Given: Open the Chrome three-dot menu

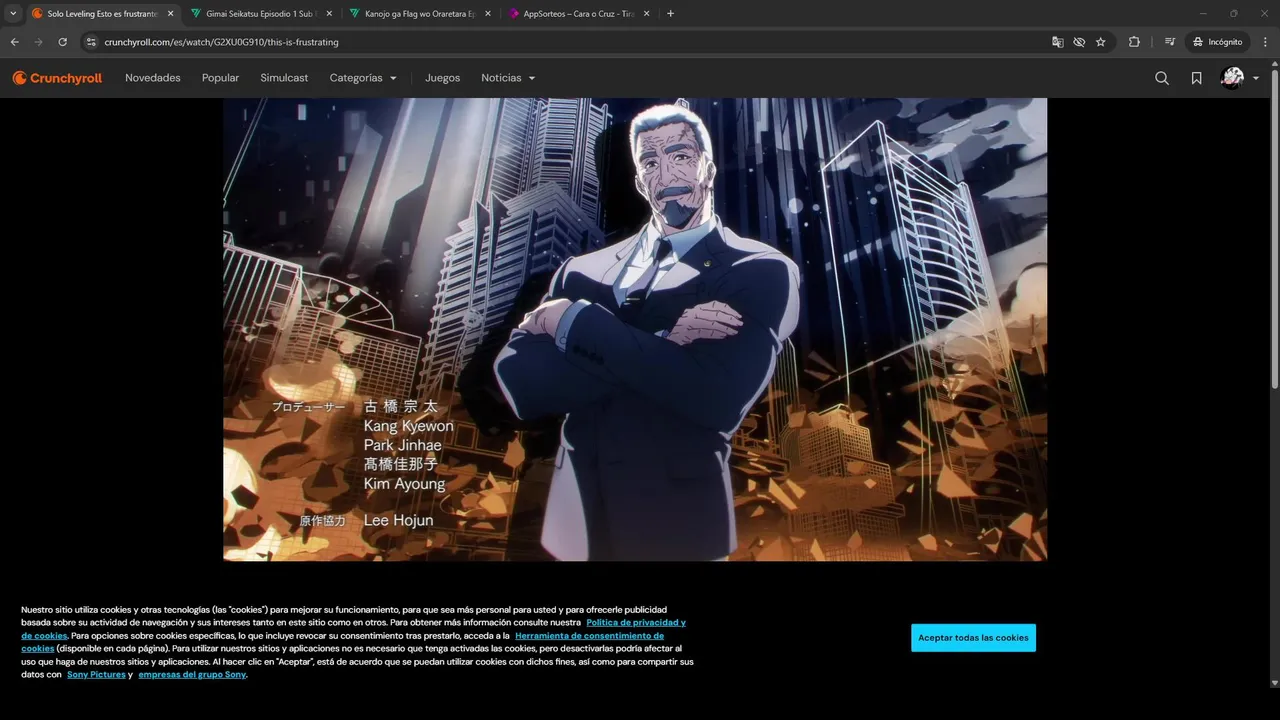Looking at the screenshot, I should 1265,42.
